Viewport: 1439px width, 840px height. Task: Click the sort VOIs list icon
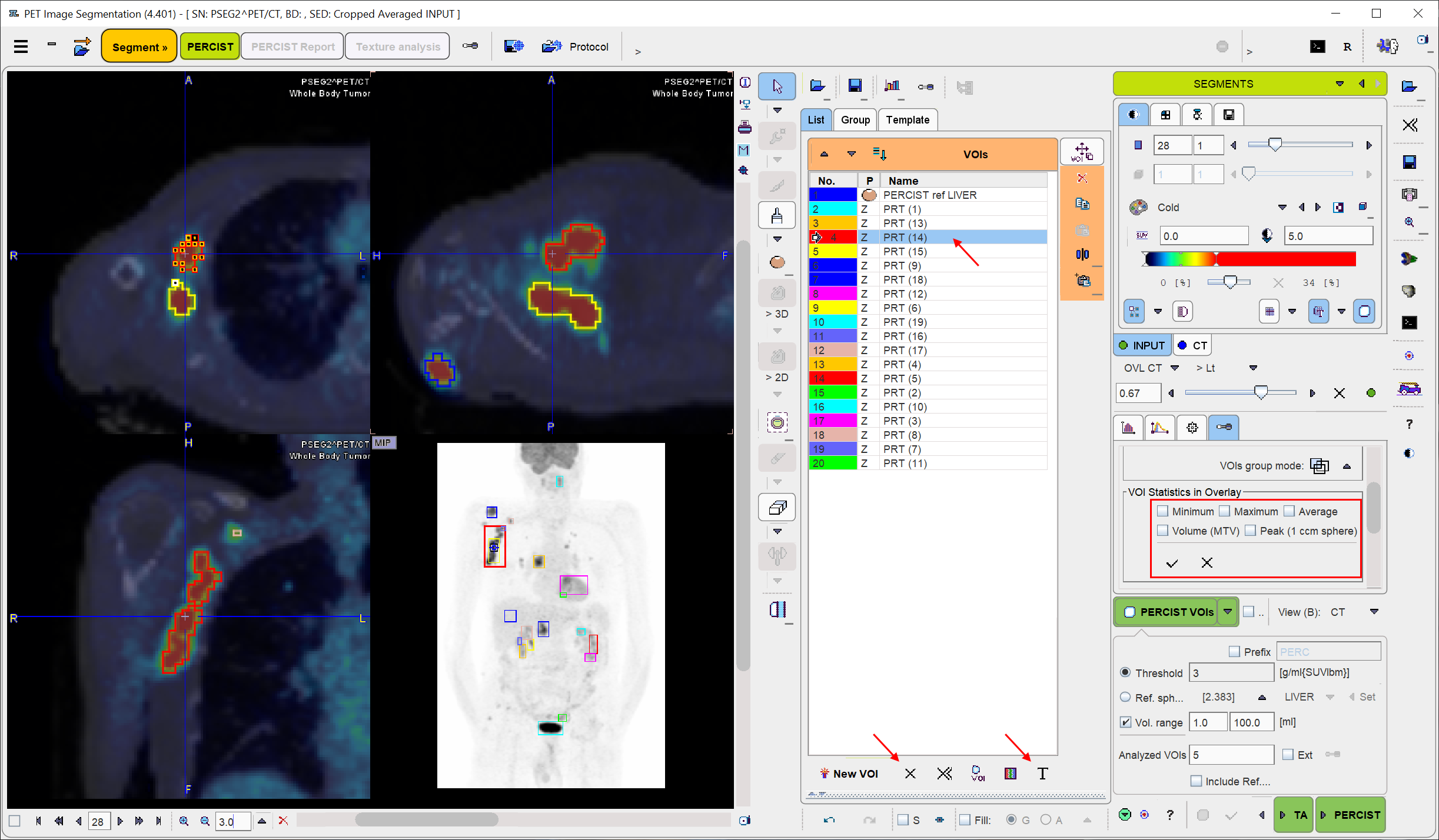click(879, 154)
